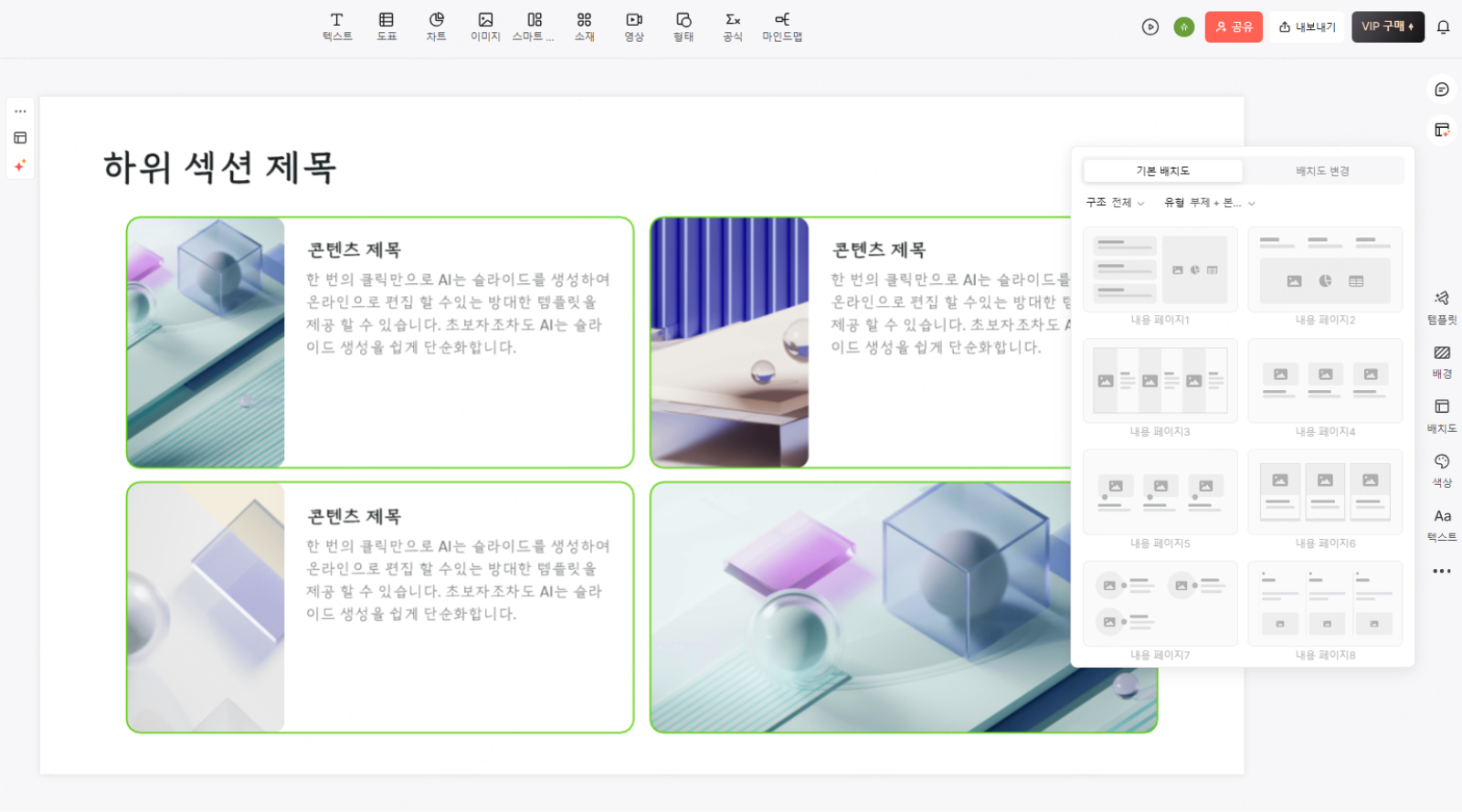The image size is (1462, 812).
Task: Click the 차트 (chart) icon
Action: 436,26
